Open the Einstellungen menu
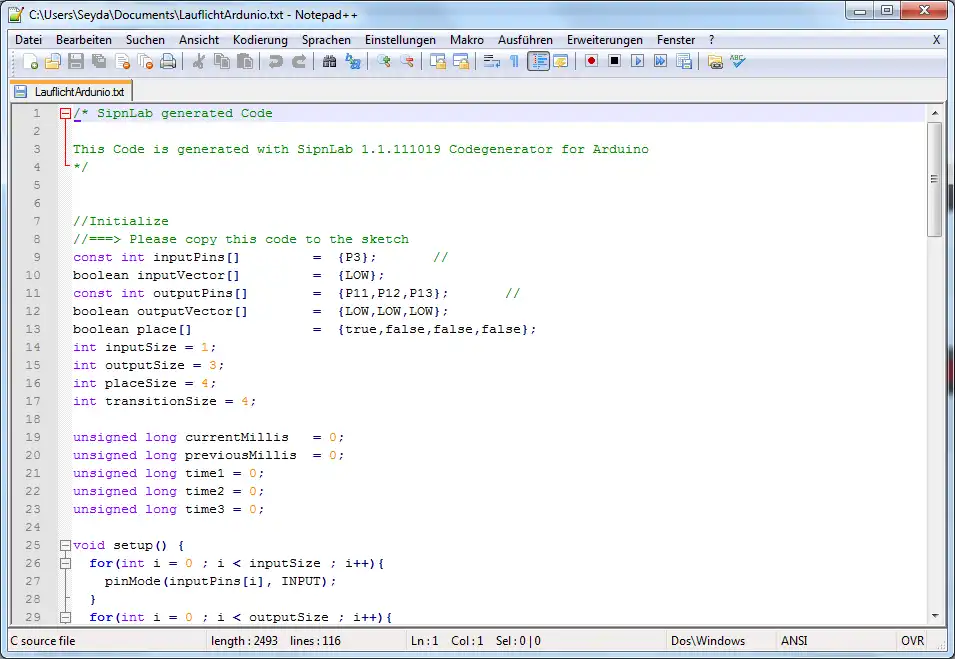This screenshot has width=955, height=659. pyautogui.click(x=400, y=40)
